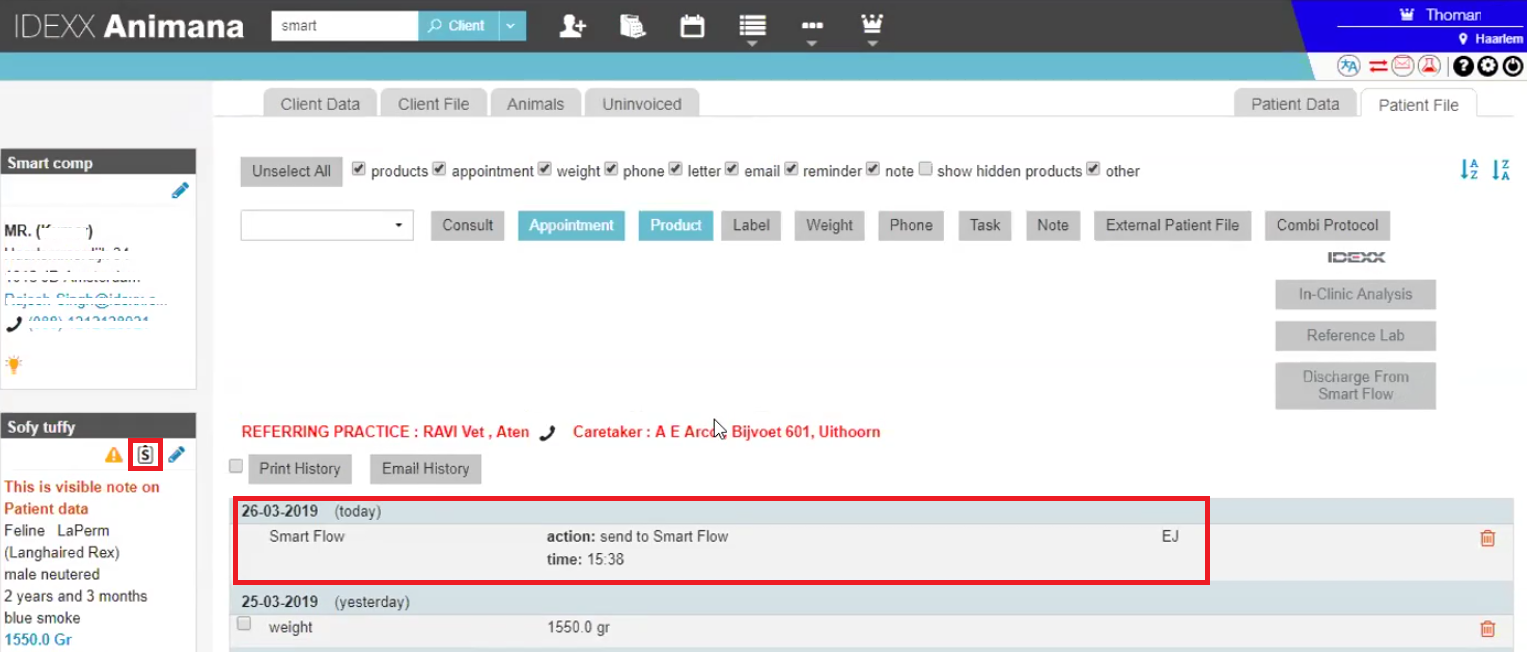The width and height of the screenshot is (1527, 652).
Task: Open the cash register icon
Action: coord(632,26)
